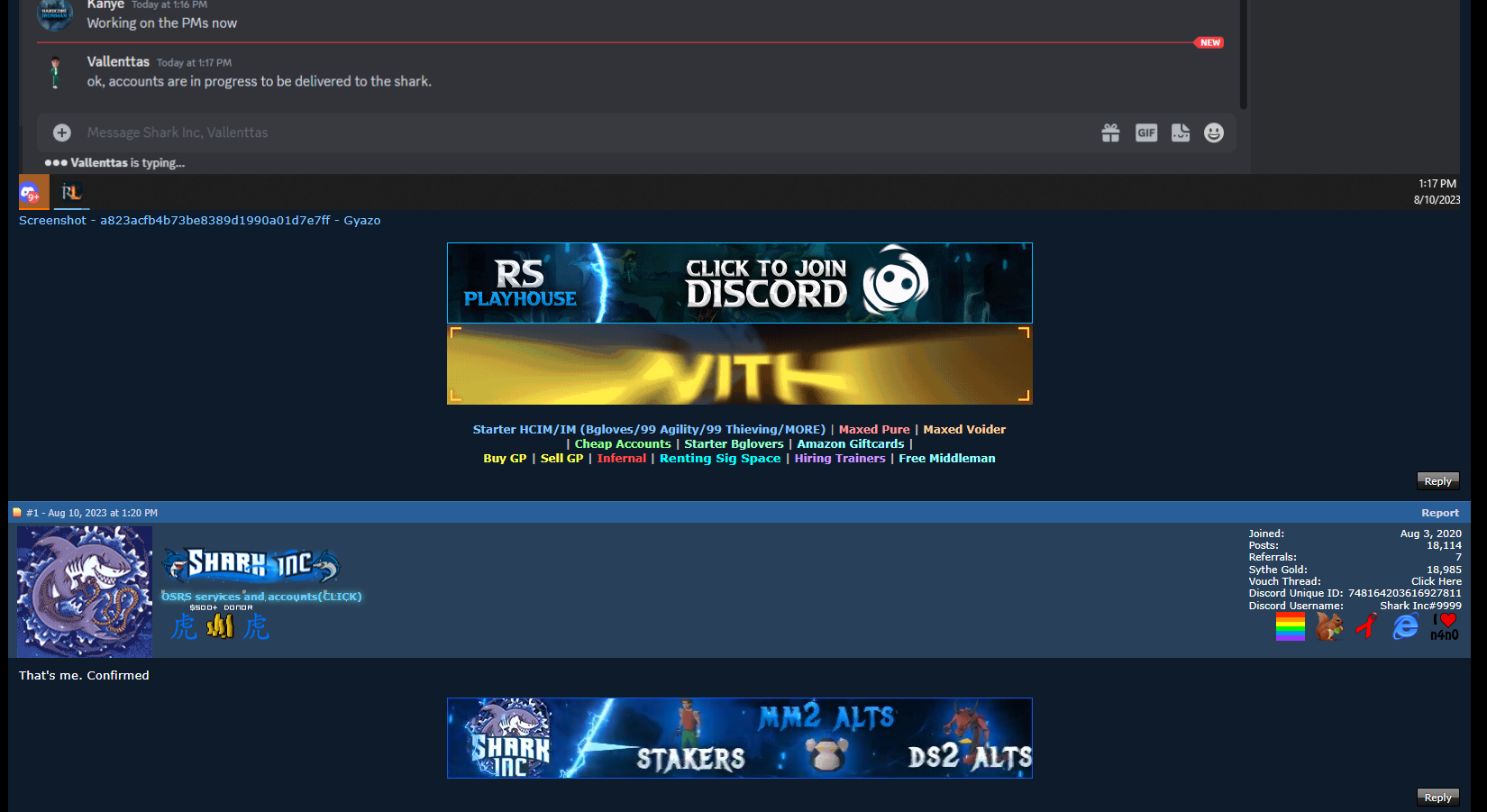Report the Shark Inc post
The image size is (1487, 812).
click(1440, 512)
